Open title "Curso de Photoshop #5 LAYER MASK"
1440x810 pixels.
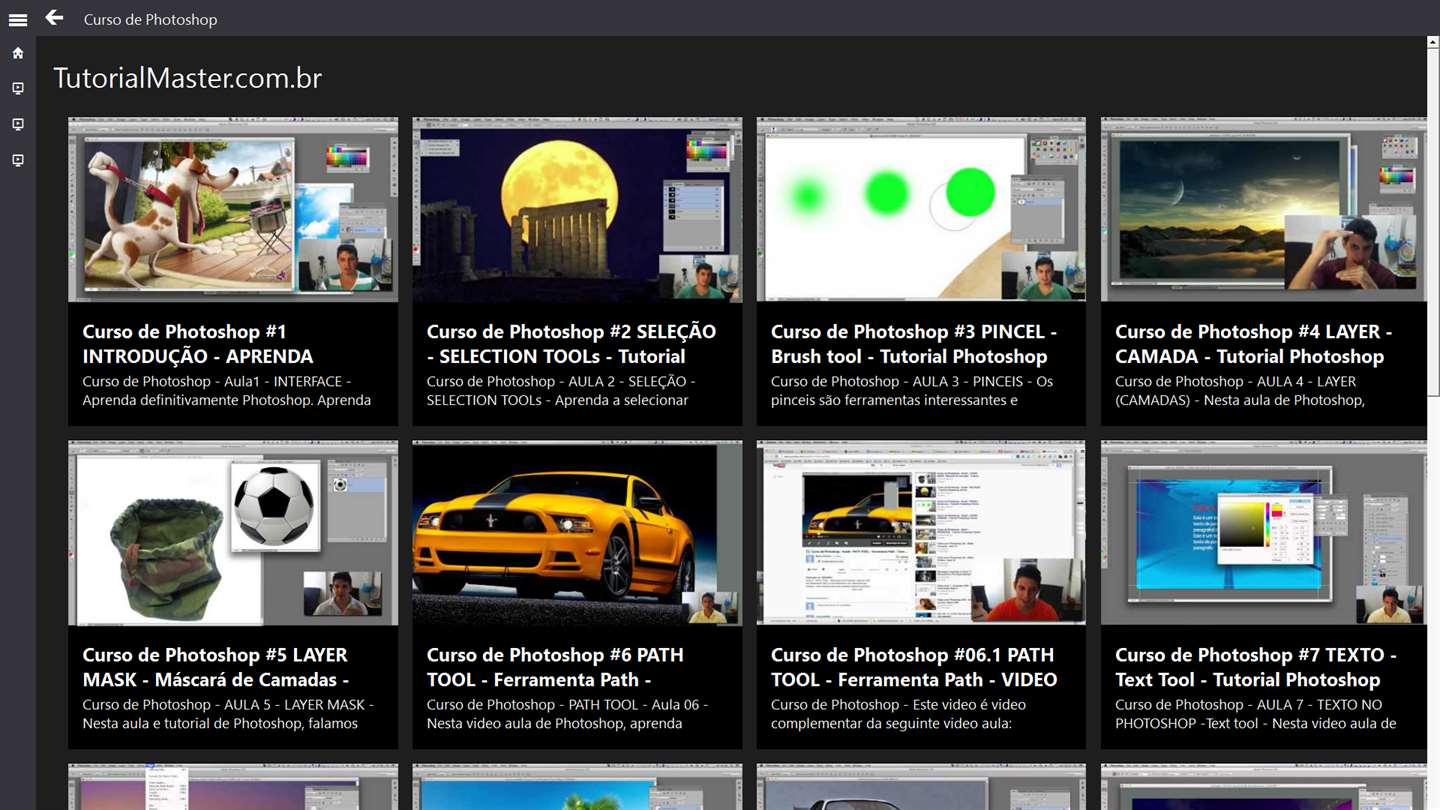[x=216, y=667]
